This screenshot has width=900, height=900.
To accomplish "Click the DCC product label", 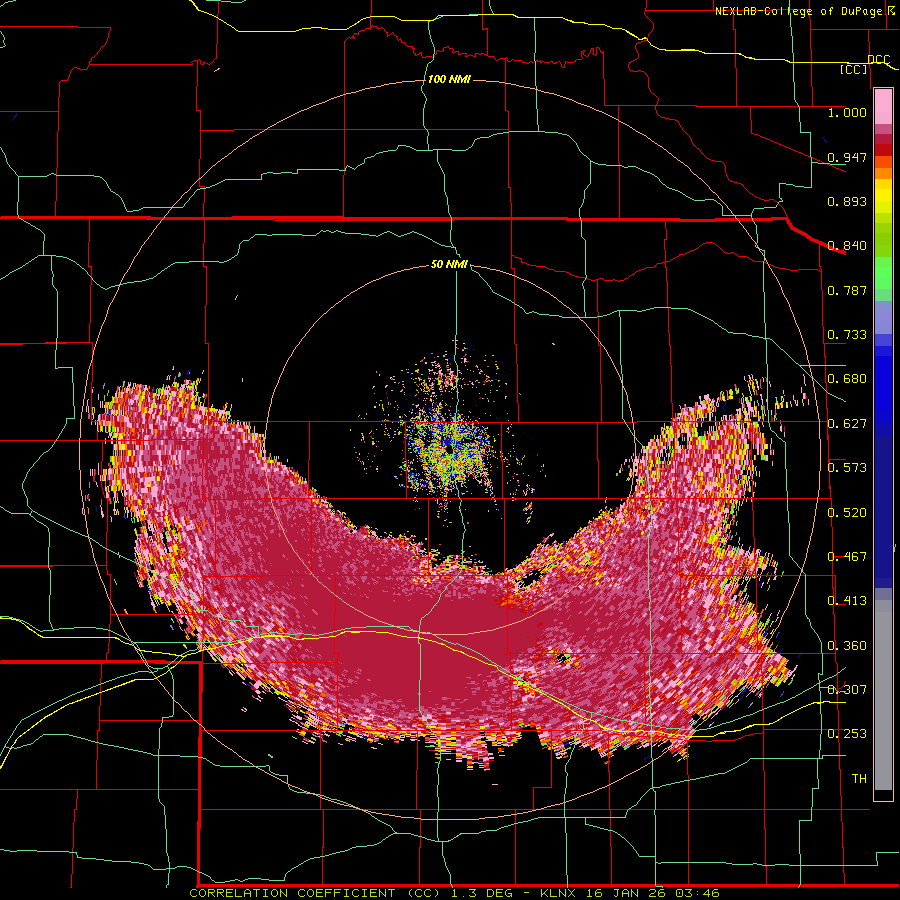I will (x=879, y=60).
